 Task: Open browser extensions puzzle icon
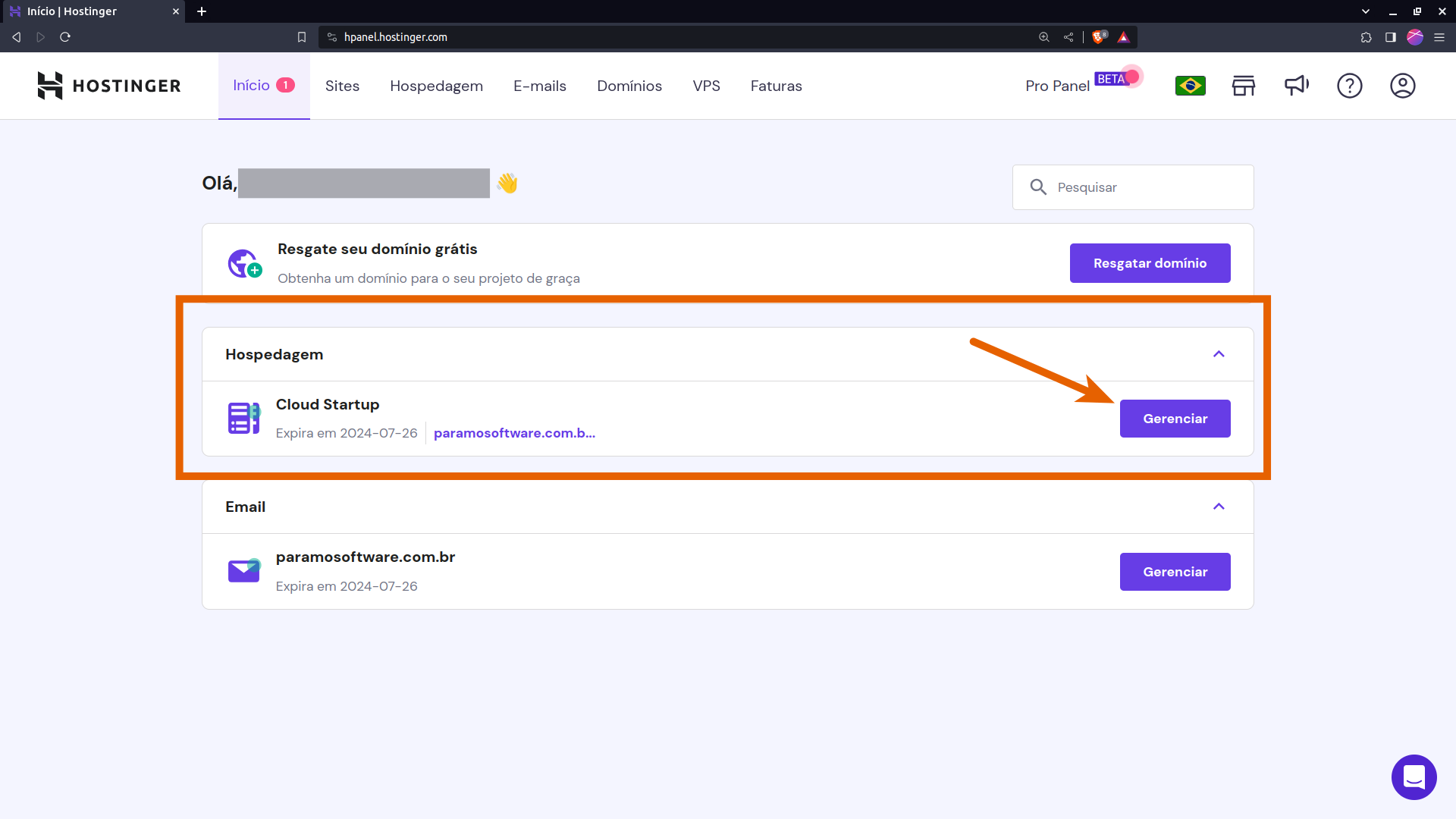[x=1366, y=37]
